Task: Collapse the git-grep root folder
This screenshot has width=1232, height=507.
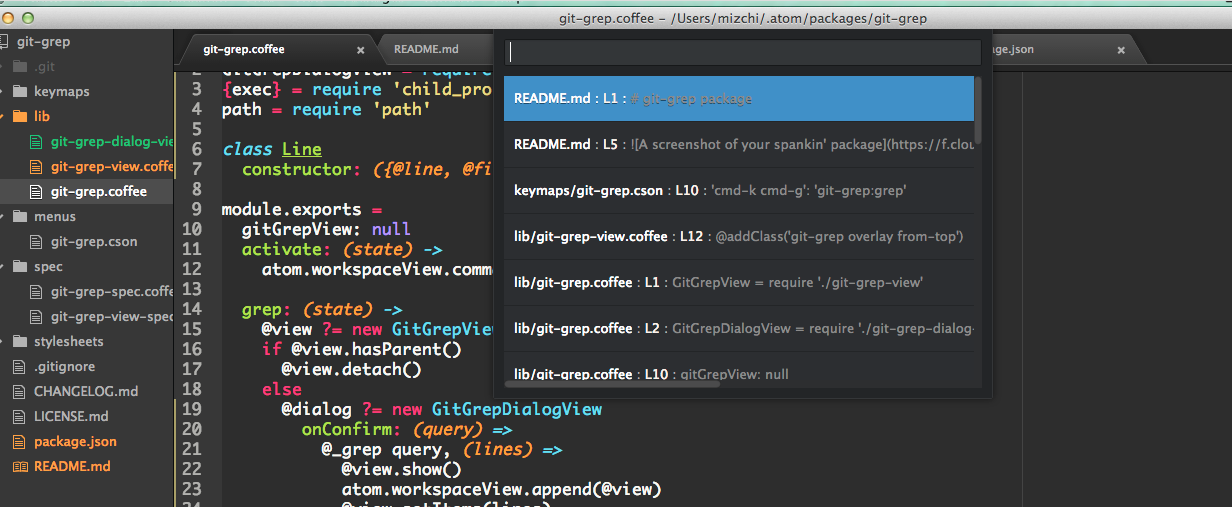Action: [x=43, y=42]
